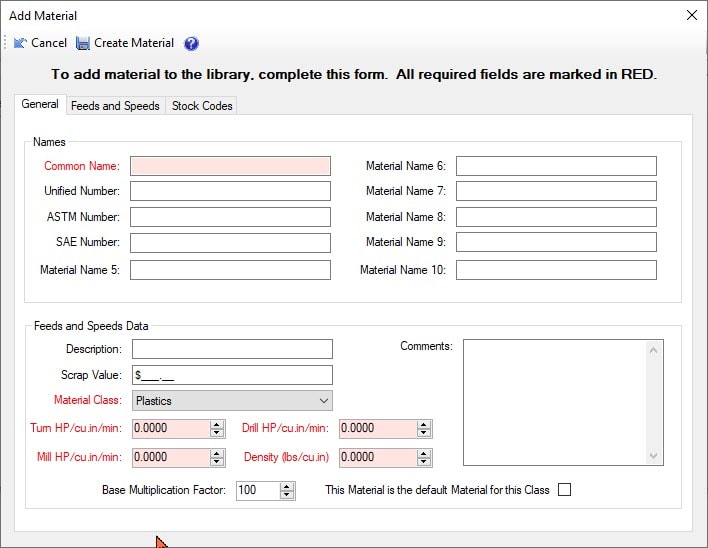Enable default Material for this Class checkbox
This screenshot has height=548, width=708.
[x=565, y=490]
